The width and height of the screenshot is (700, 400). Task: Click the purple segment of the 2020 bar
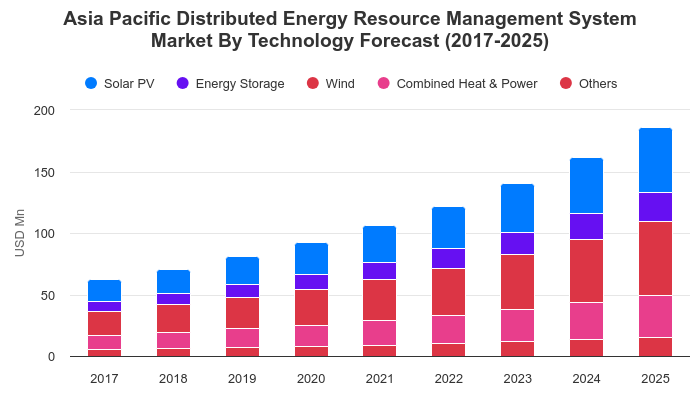(311, 282)
